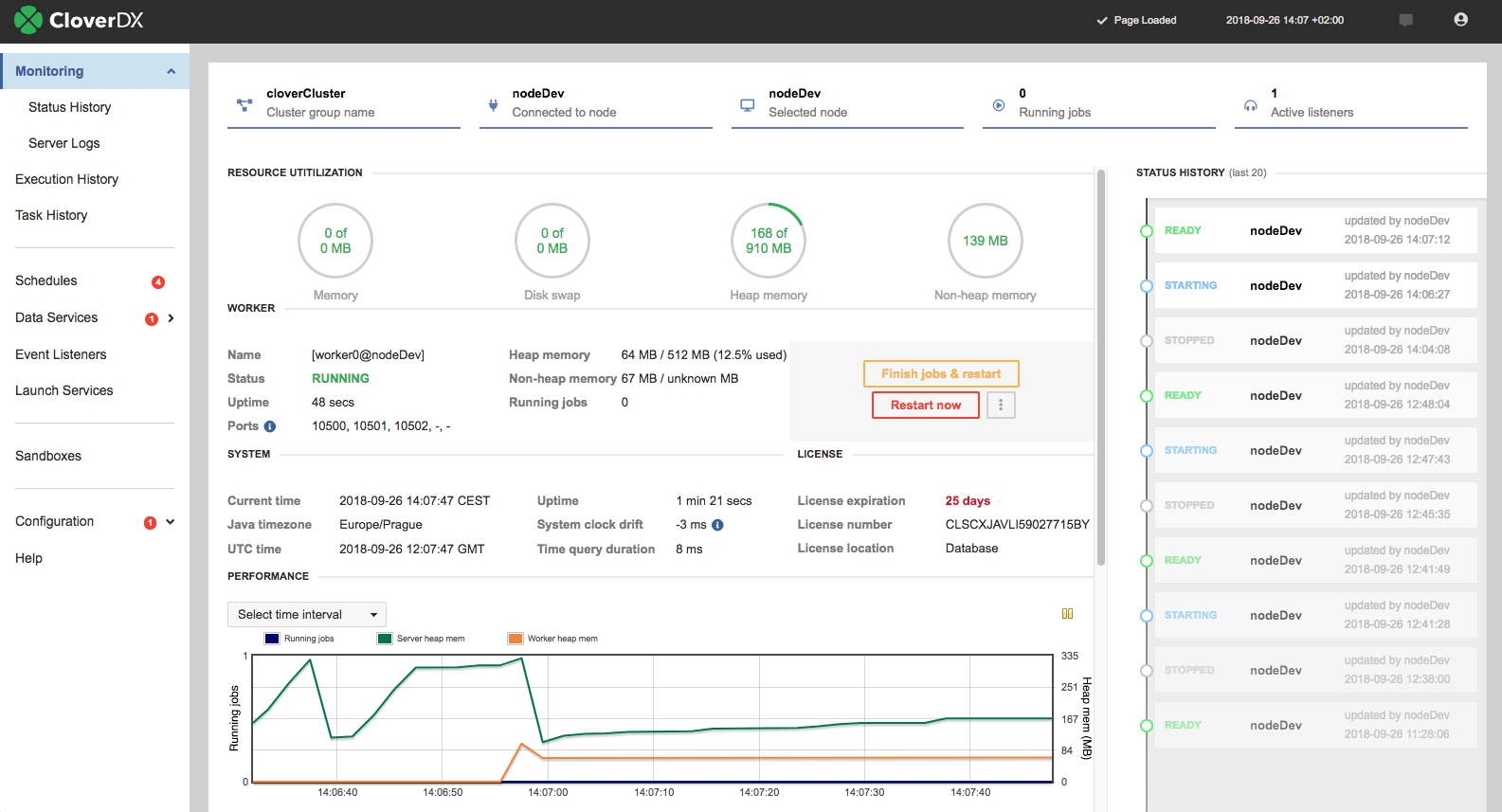Image resolution: width=1502 pixels, height=812 pixels.
Task: Click Current time value 14:07:47 CEST
Action: tap(414, 501)
